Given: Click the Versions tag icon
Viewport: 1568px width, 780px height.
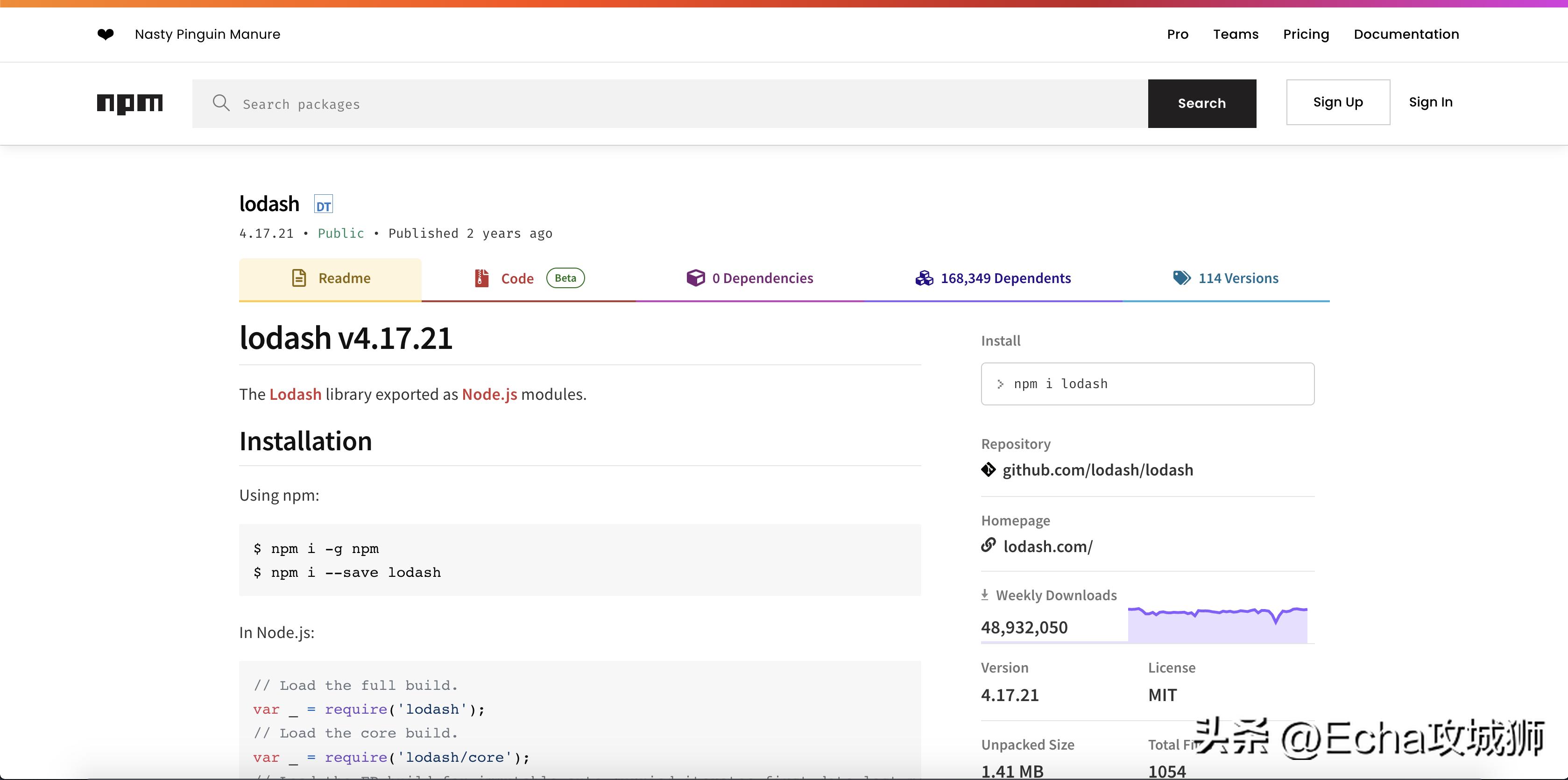Looking at the screenshot, I should (x=1181, y=278).
